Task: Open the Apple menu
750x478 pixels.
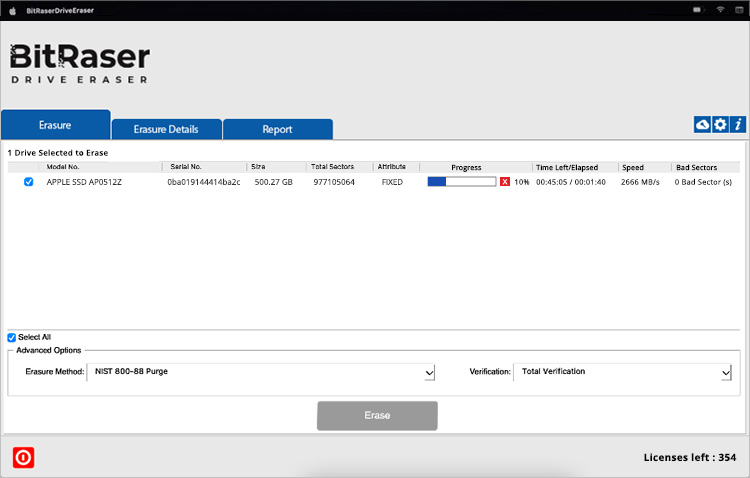Action: 13,11
